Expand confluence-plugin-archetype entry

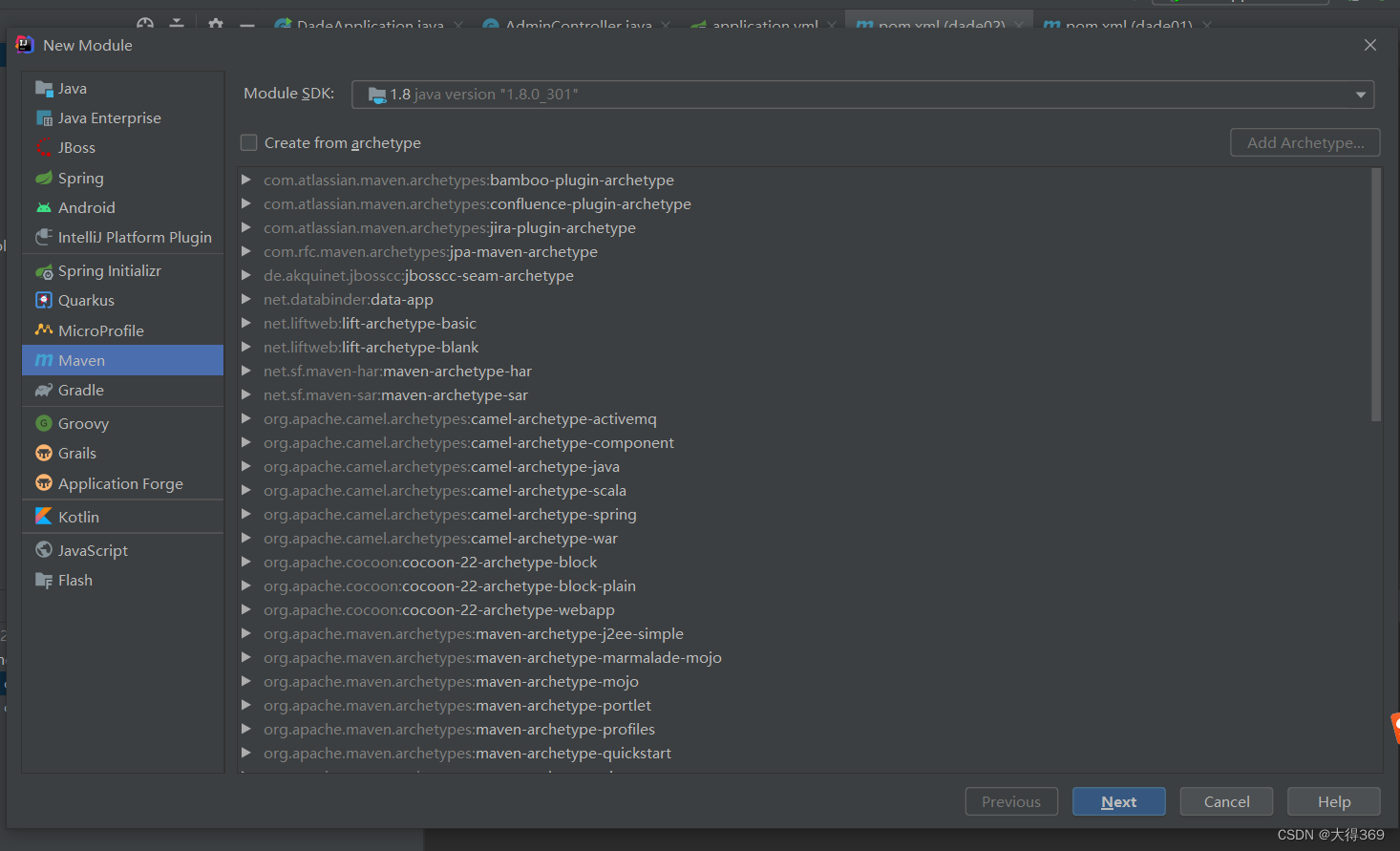pos(246,203)
